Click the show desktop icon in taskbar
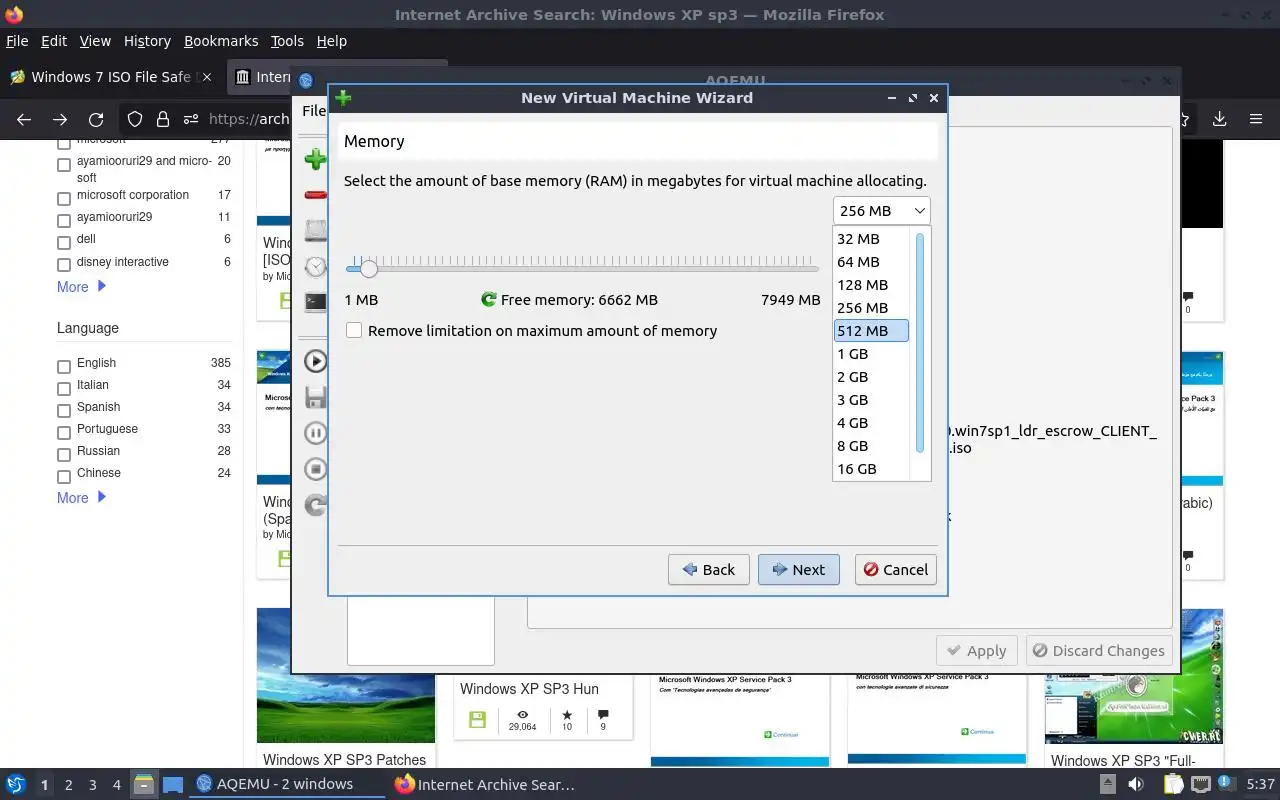Image resolution: width=1280 pixels, height=800 pixels. pos(172,784)
